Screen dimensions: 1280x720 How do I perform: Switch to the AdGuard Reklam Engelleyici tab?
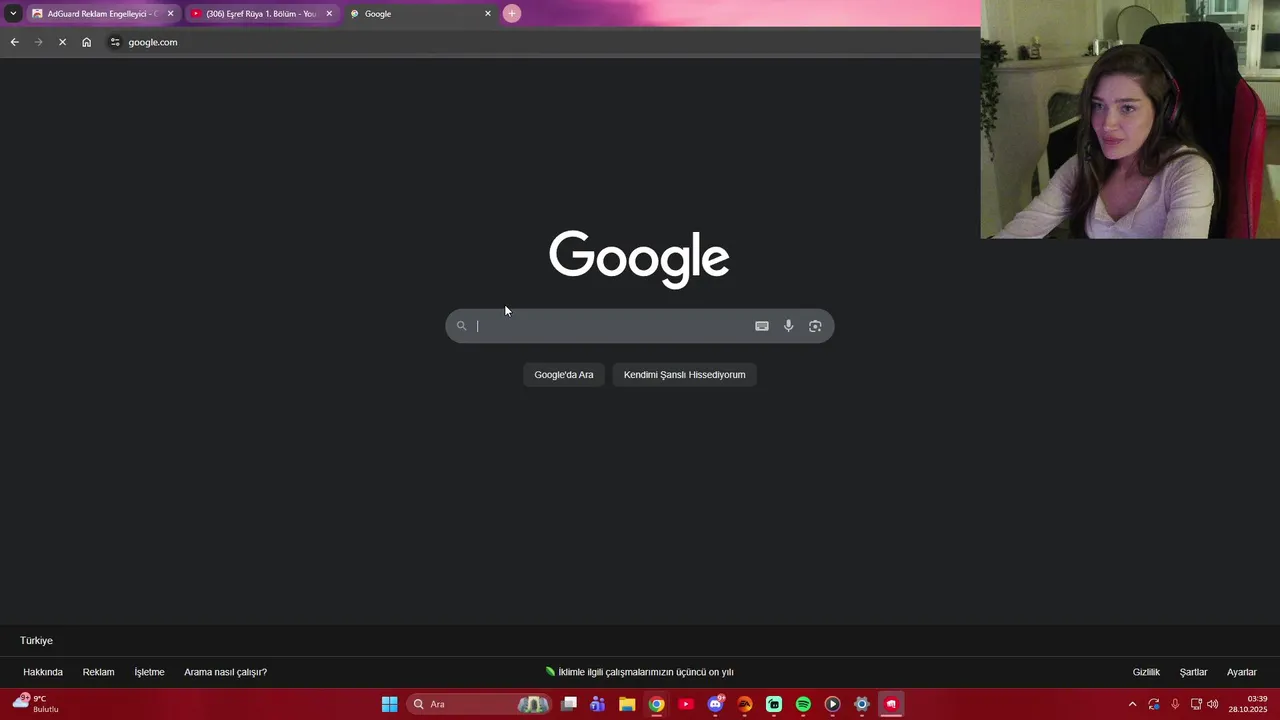tap(102, 14)
